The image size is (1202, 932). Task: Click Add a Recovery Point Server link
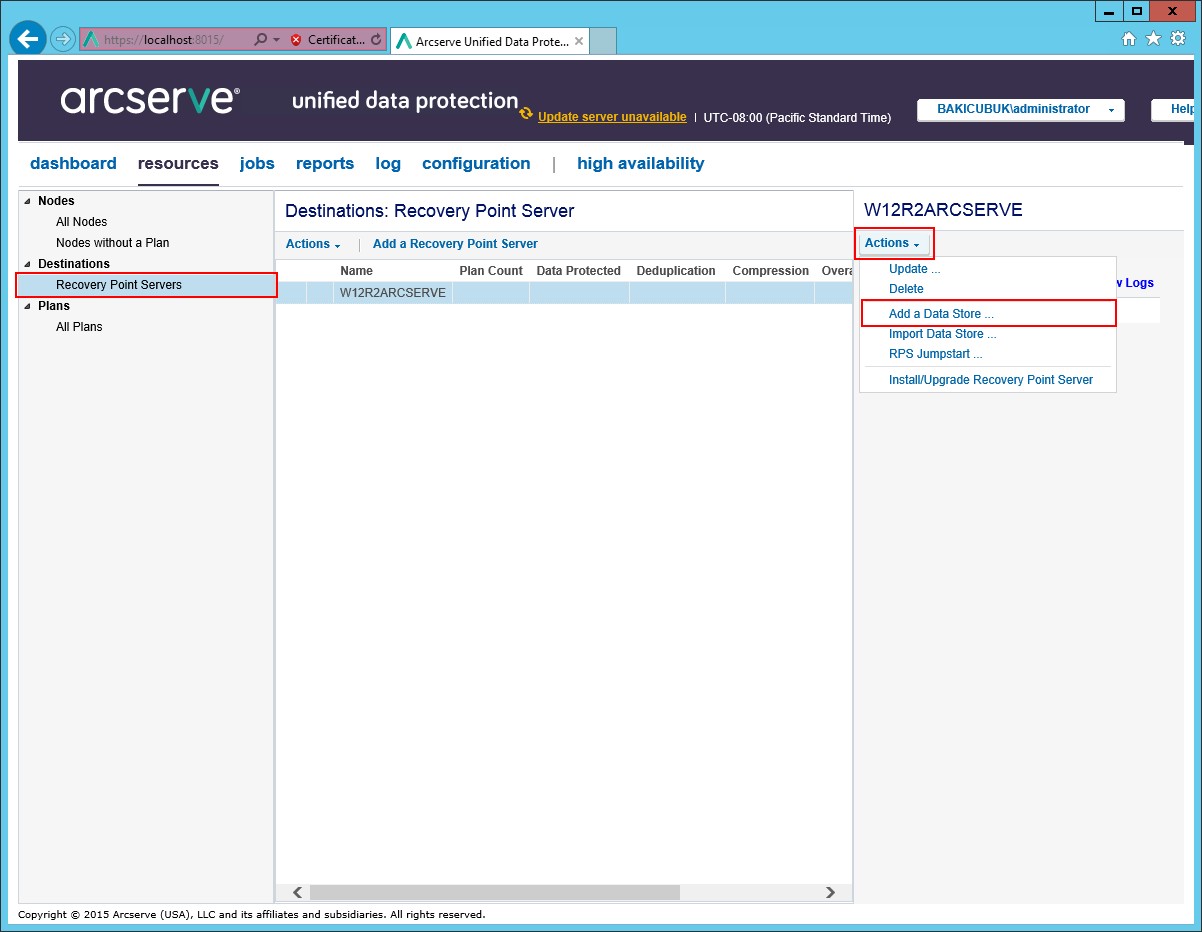[455, 244]
